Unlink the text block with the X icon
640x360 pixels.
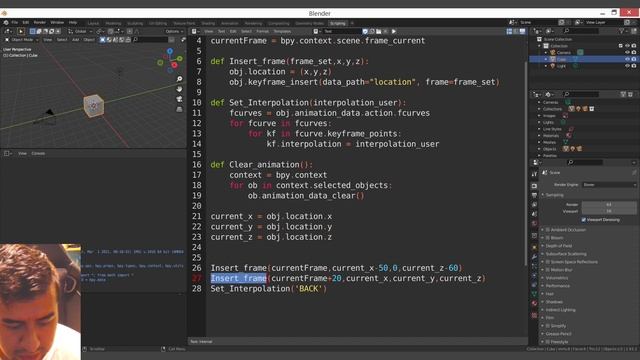click(385, 31)
